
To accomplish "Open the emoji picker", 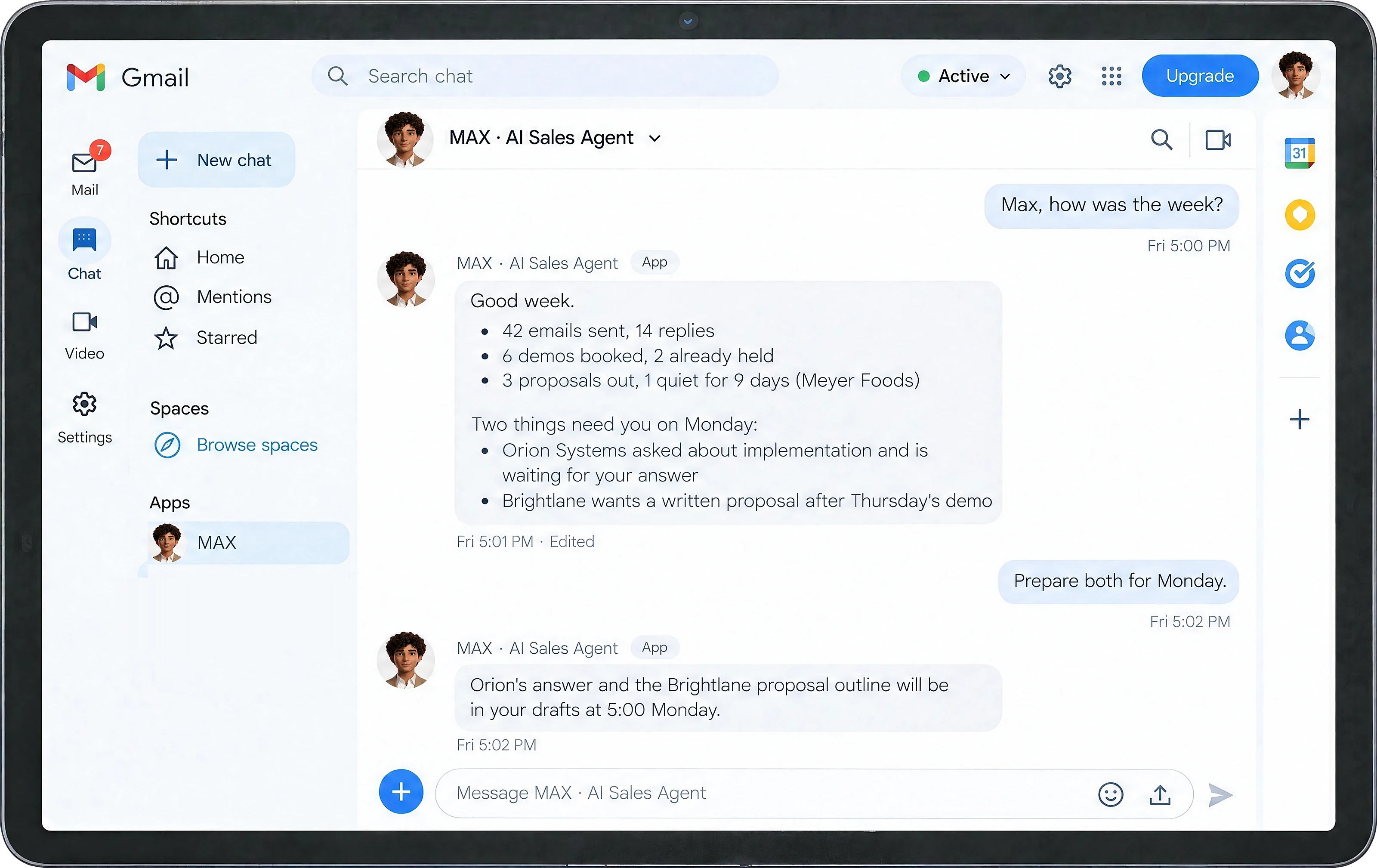I will tap(1111, 794).
